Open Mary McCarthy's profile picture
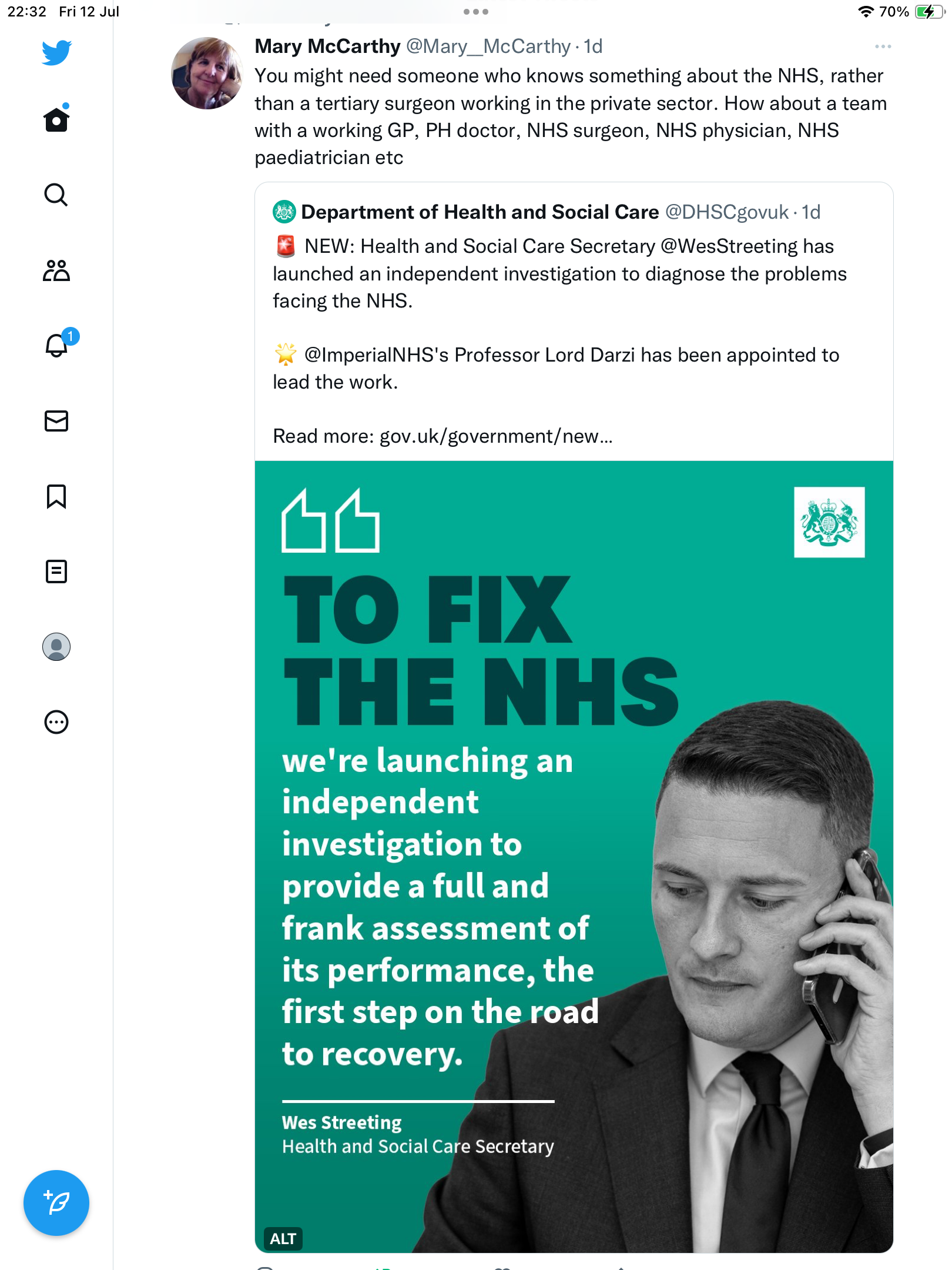The height and width of the screenshot is (1270, 952). click(206, 73)
